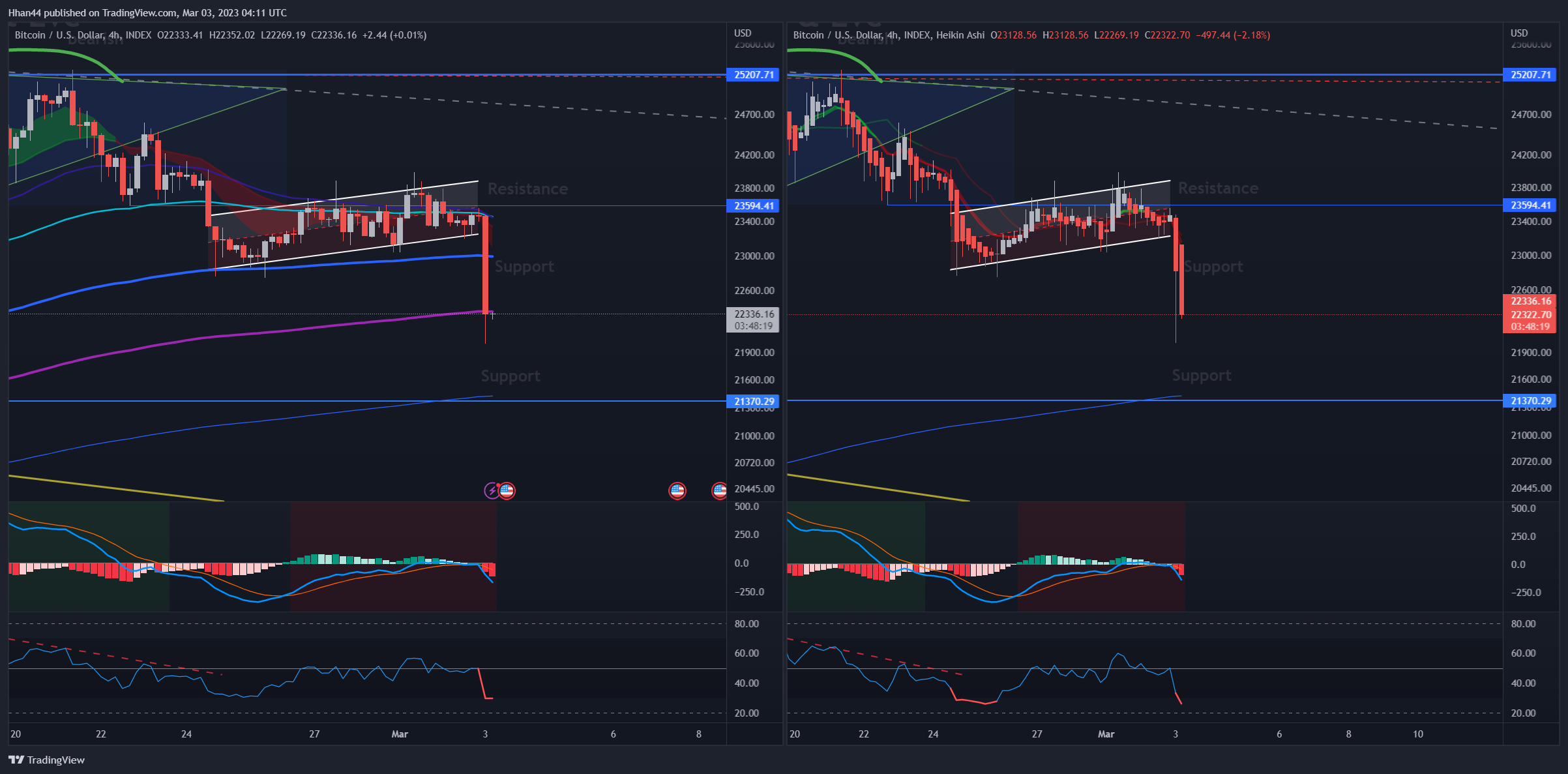
Task: Click the lower Support label on right chart
Action: pyautogui.click(x=1202, y=375)
